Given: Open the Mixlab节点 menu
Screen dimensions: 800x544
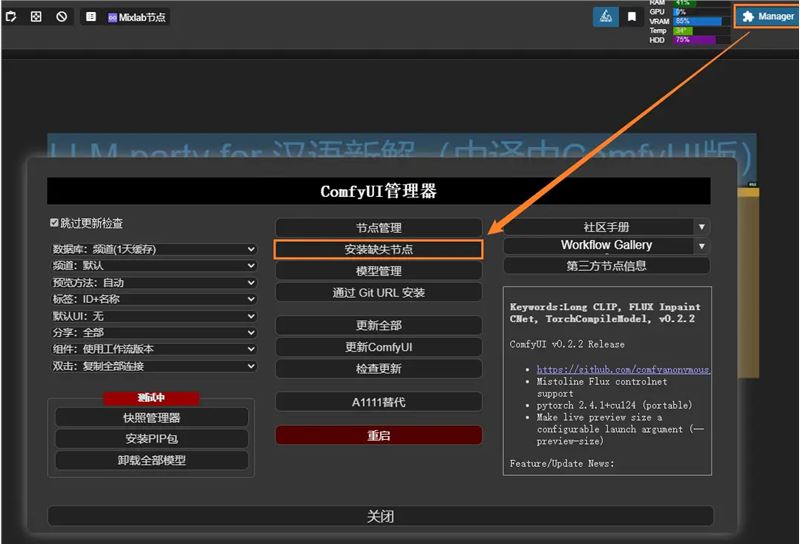Looking at the screenshot, I should click(137, 17).
